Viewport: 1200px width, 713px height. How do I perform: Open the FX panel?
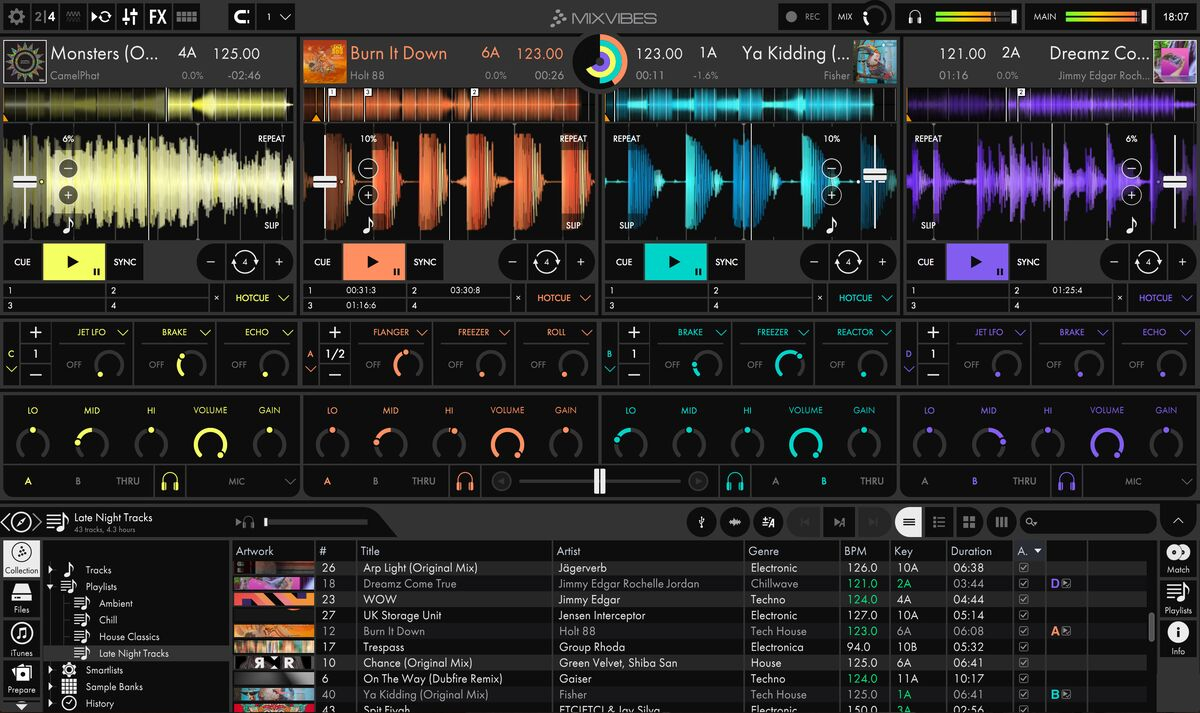(x=157, y=17)
